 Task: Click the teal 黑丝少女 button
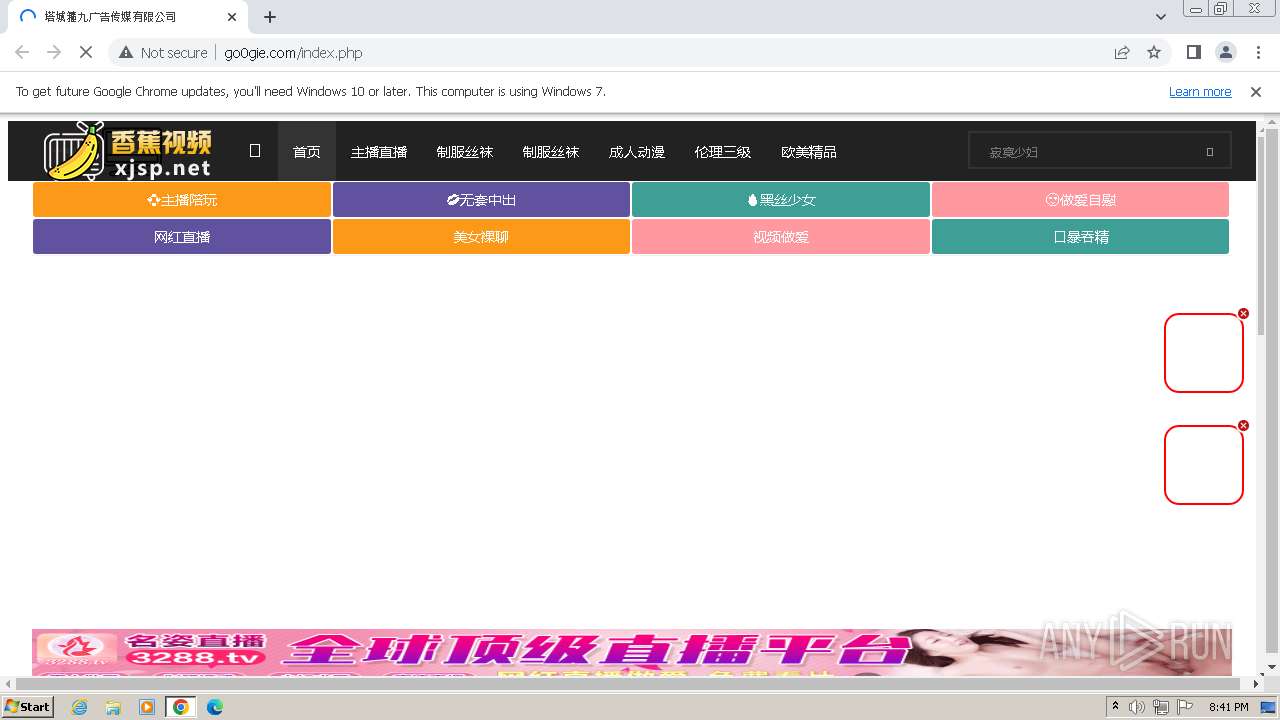tap(781, 200)
